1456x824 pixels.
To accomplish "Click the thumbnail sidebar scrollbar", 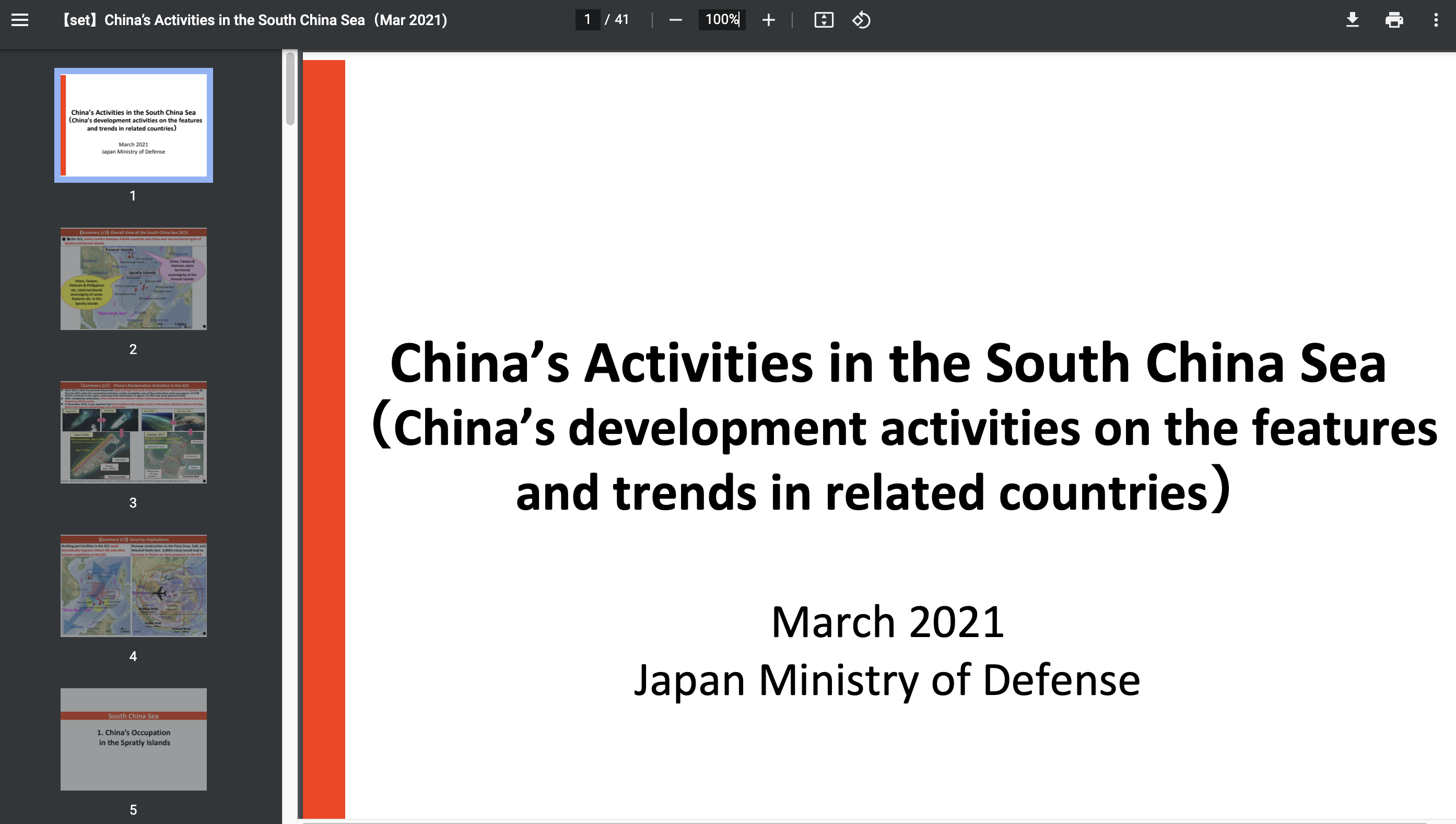I will coord(290,88).
